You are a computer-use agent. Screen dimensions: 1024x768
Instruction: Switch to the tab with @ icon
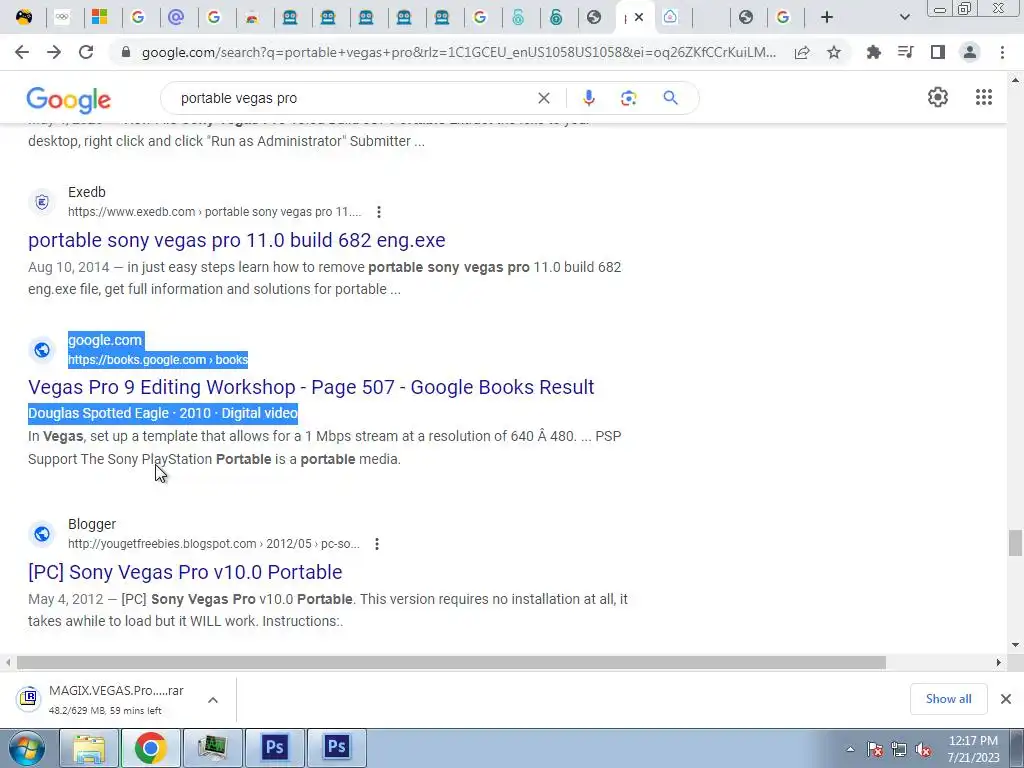coord(176,18)
